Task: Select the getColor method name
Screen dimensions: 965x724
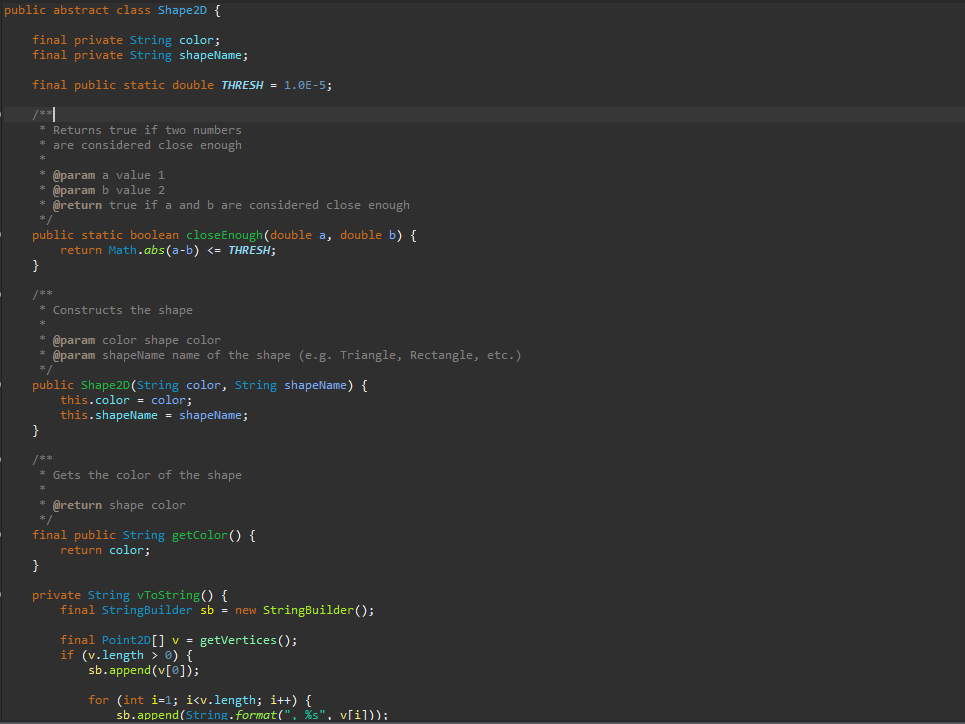Action: pos(198,534)
